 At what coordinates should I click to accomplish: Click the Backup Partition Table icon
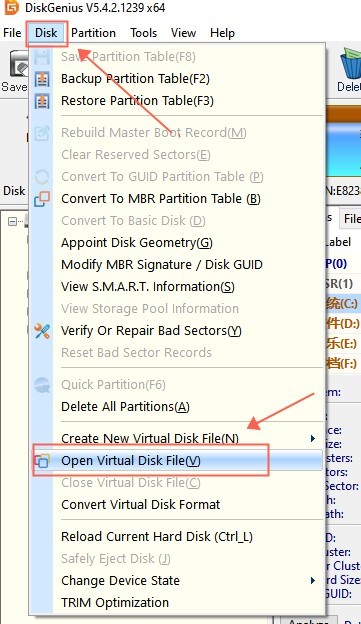(x=42, y=79)
